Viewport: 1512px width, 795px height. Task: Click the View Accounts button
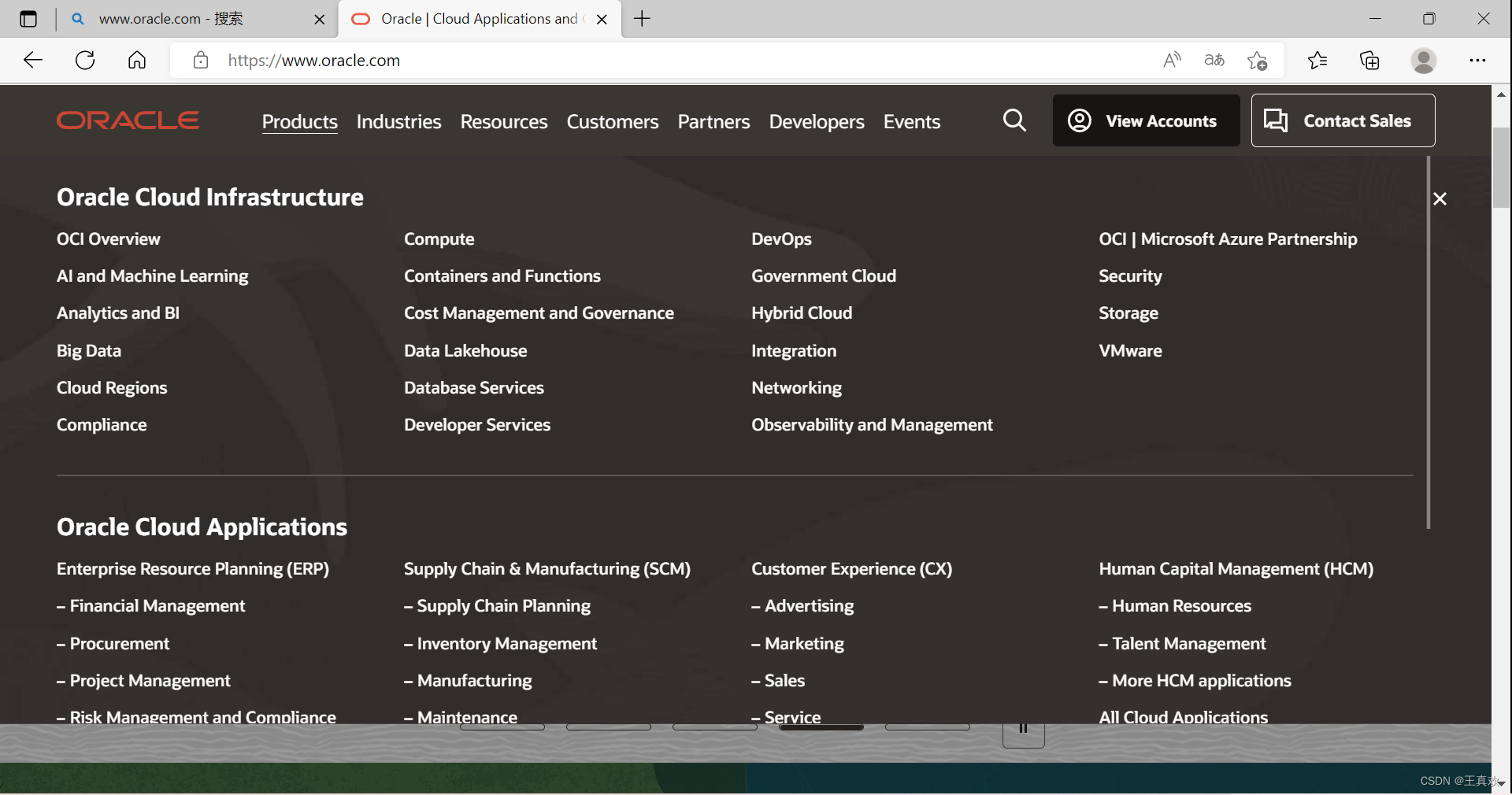pyautogui.click(x=1146, y=120)
